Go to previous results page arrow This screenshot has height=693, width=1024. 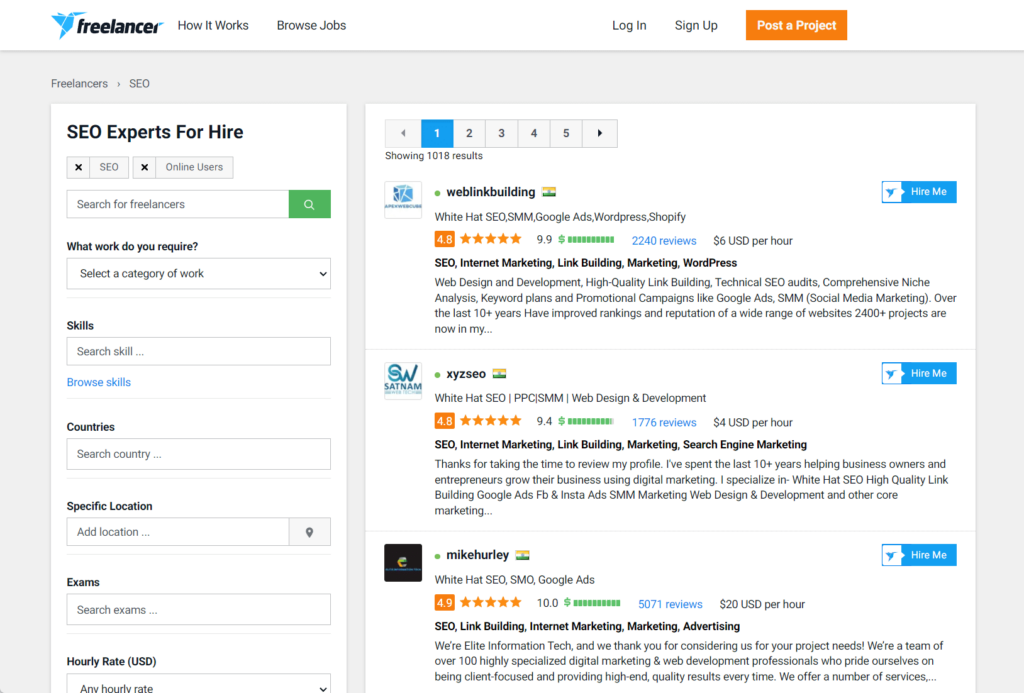(403, 133)
